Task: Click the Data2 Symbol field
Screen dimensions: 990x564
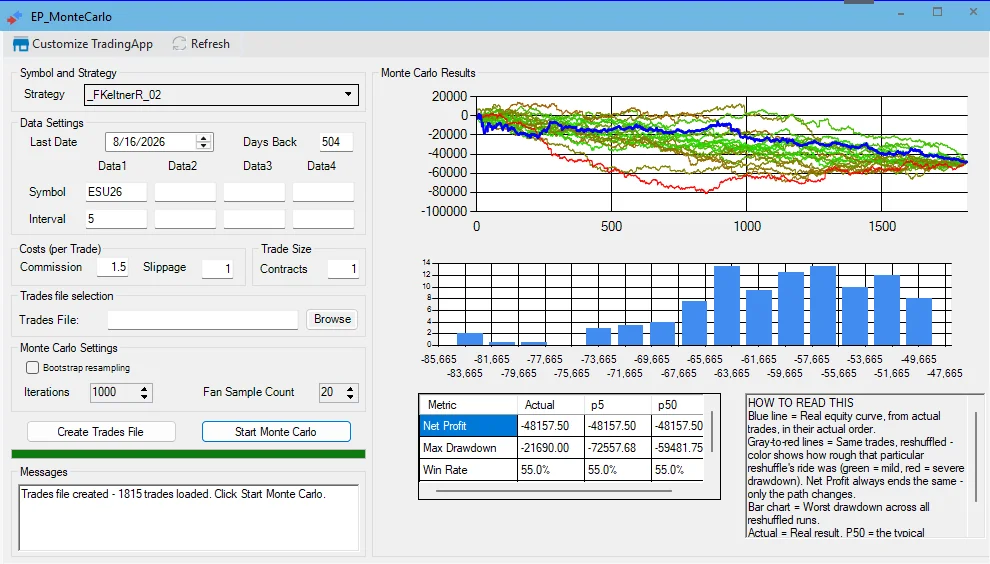Action: [x=185, y=192]
